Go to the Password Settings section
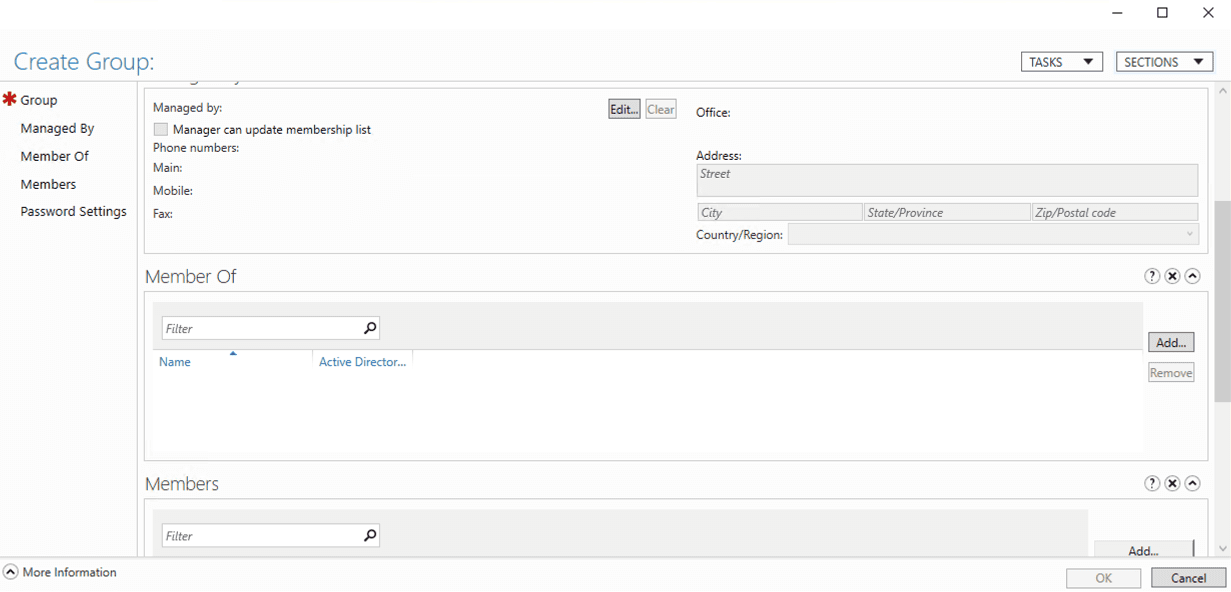 pyautogui.click(x=74, y=211)
